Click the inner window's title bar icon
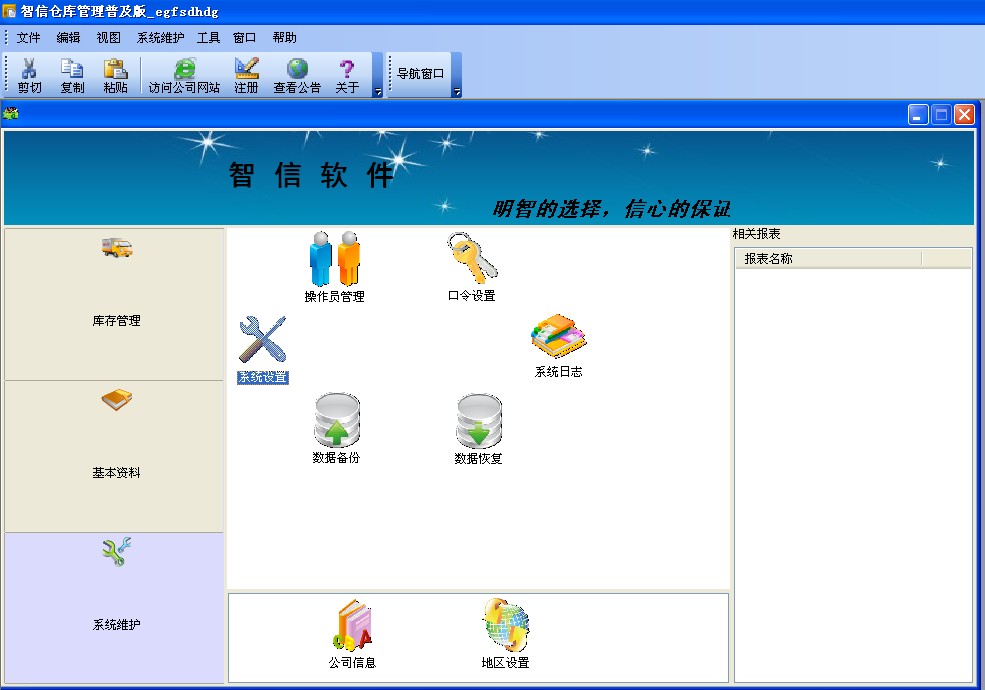The width and height of the screenshot is (985, 690). point(11,114)
